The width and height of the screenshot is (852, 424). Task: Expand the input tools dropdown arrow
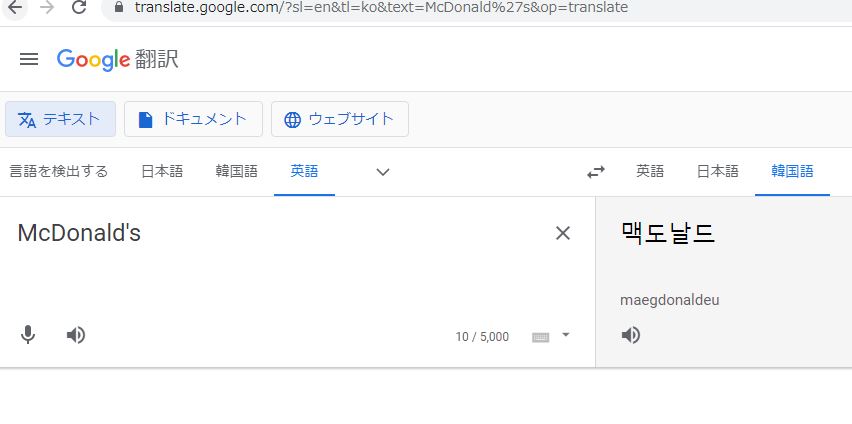[x=565, y=335]
